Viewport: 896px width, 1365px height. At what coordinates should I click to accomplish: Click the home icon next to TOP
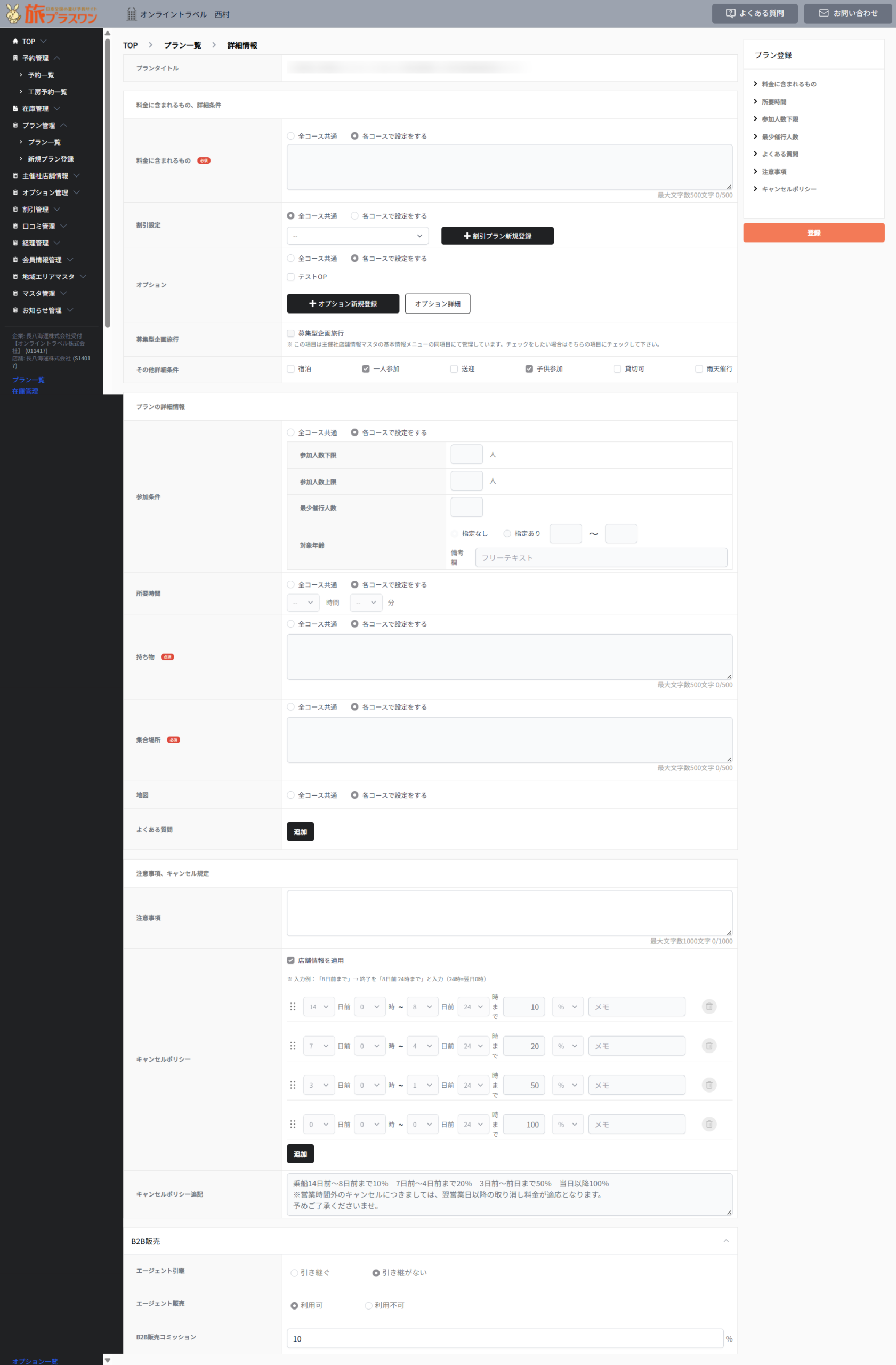[x=15, y=41]
